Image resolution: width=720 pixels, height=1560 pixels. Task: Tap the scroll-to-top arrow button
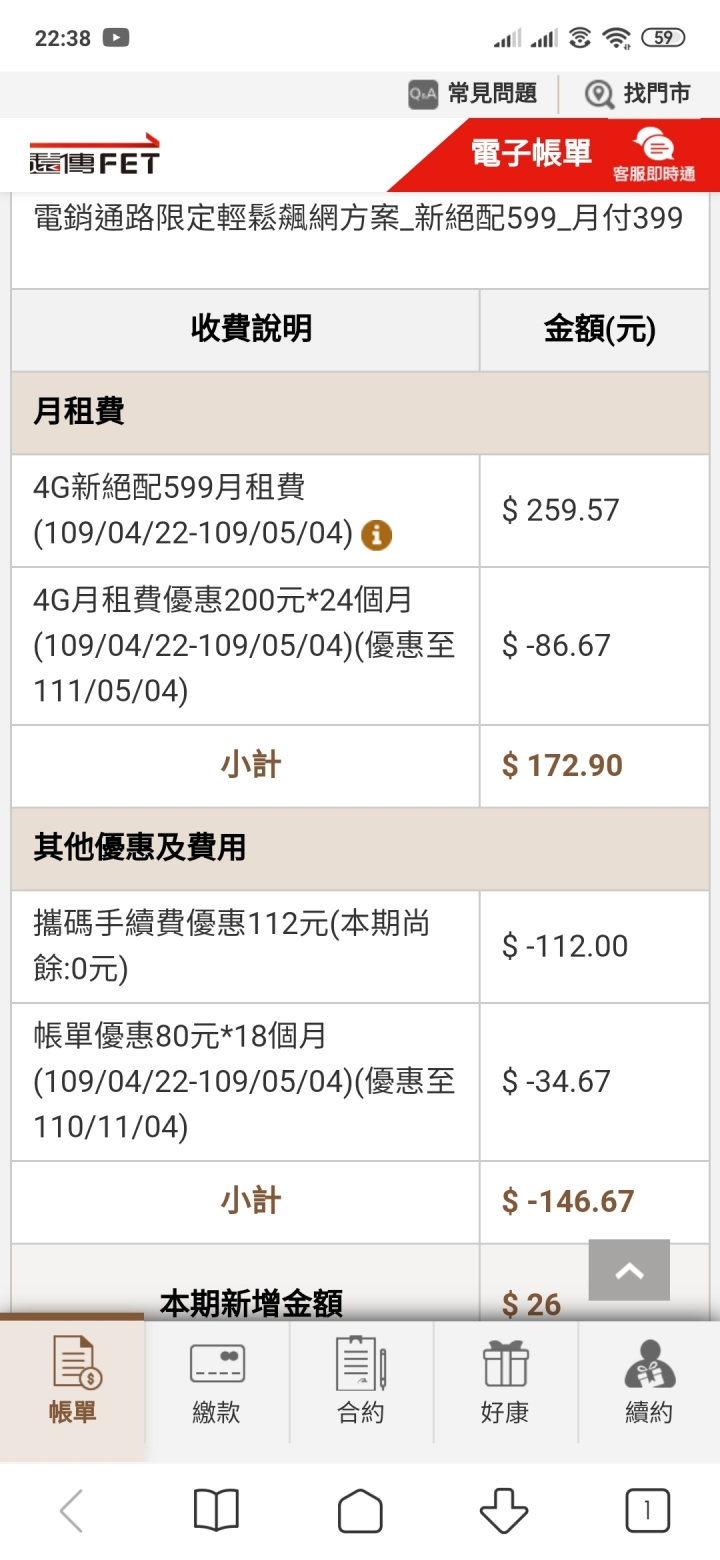[x=629, y=1270]
